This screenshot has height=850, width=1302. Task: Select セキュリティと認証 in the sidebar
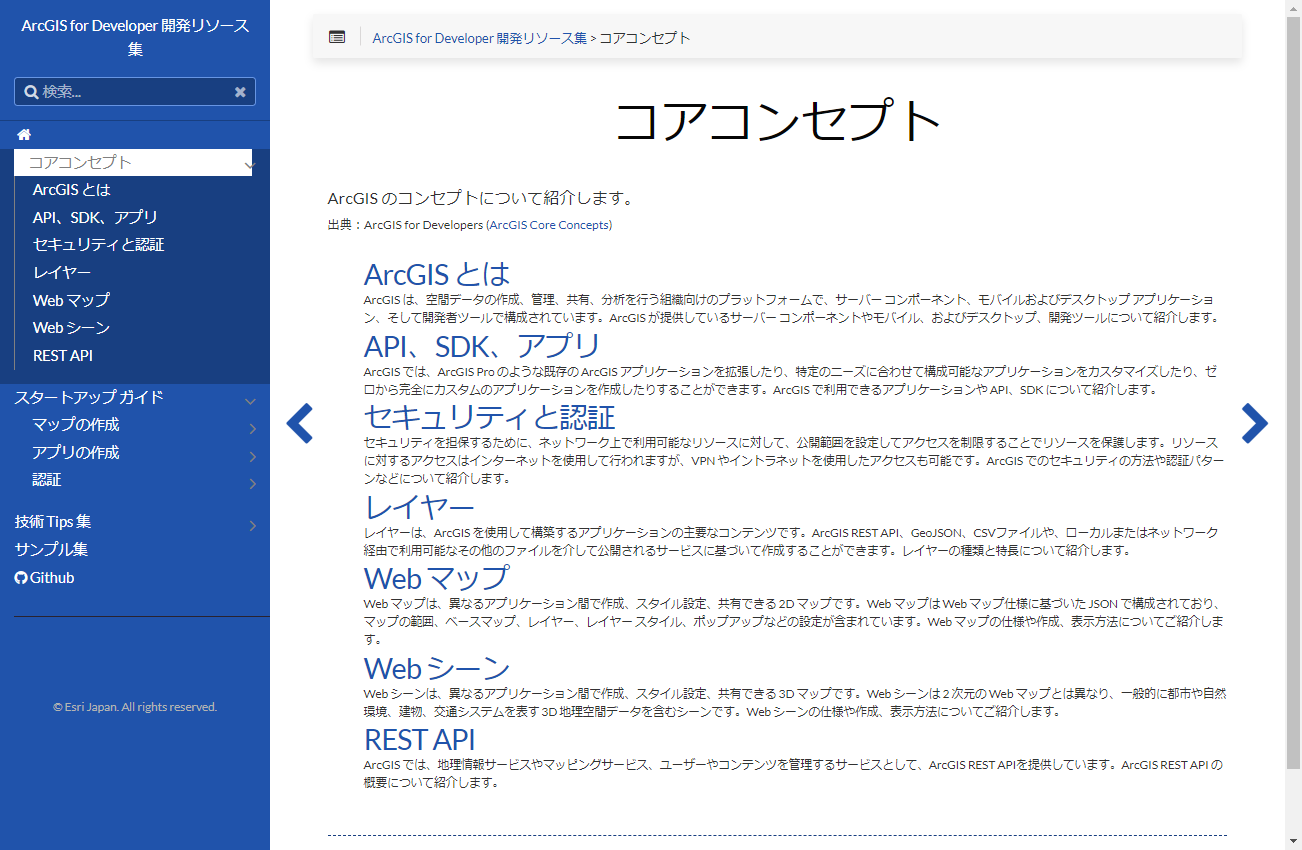[x=98, y=245]
